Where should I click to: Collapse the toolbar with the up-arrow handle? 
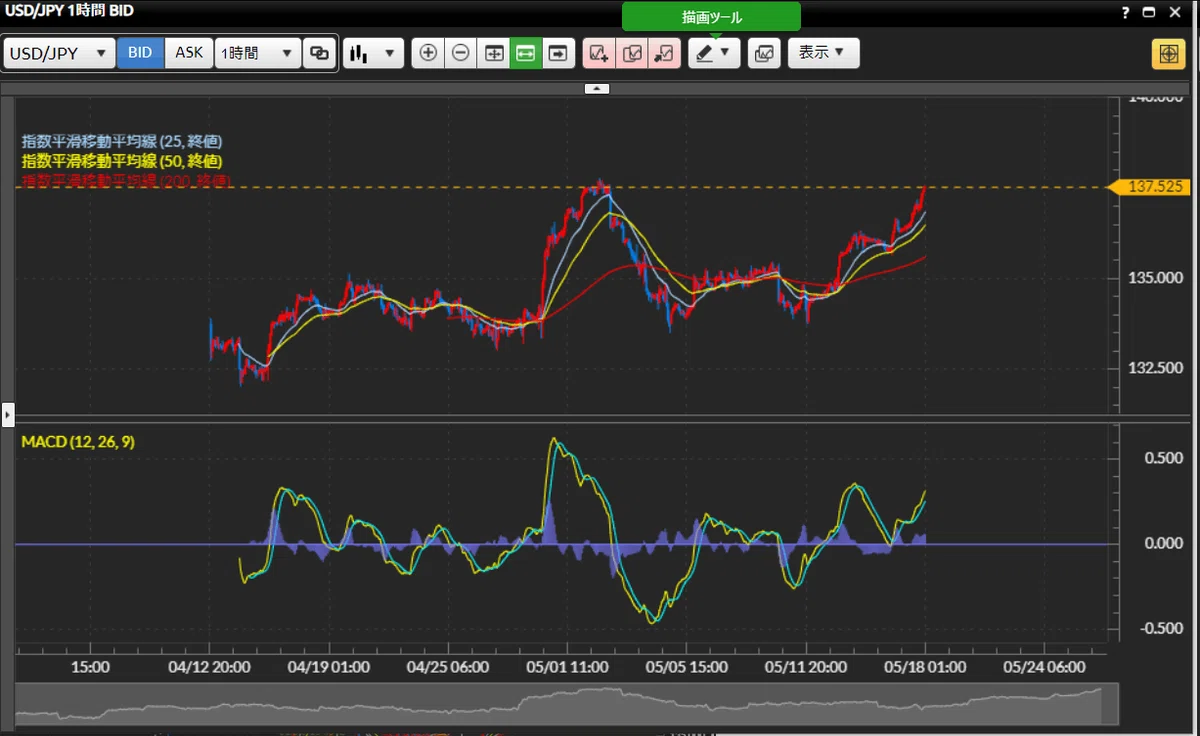[x=596, y=89]
